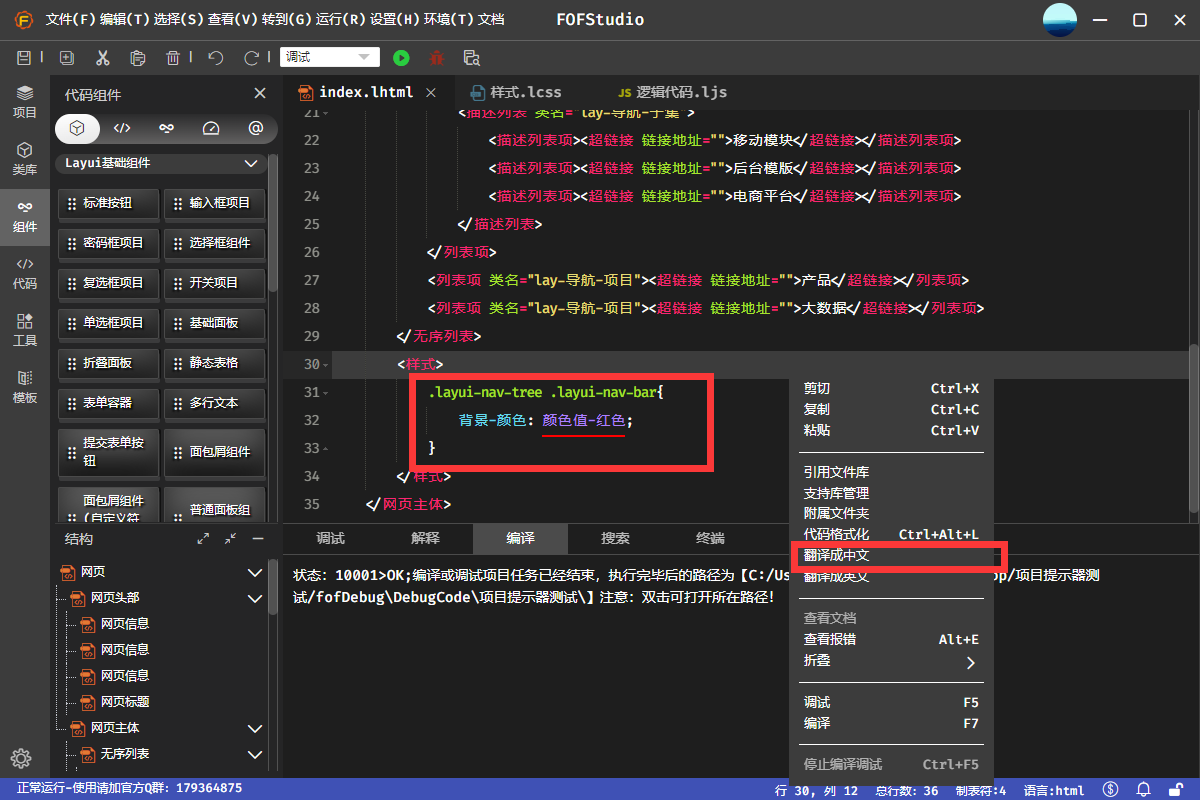Open the 调试 output tab
This screenshot has width=1200, height=800.
point(331,538)
